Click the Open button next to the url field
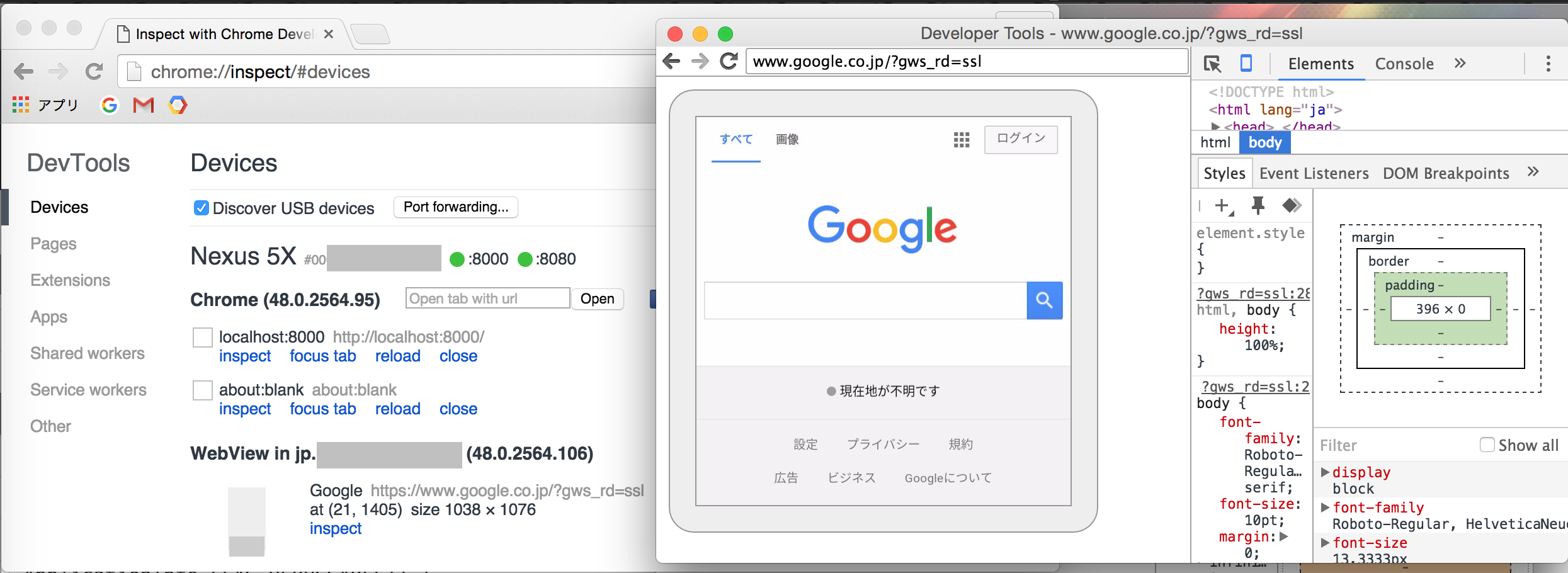Image resolution: width=1568 pixels, height=573 pixels. coord(597,298)
